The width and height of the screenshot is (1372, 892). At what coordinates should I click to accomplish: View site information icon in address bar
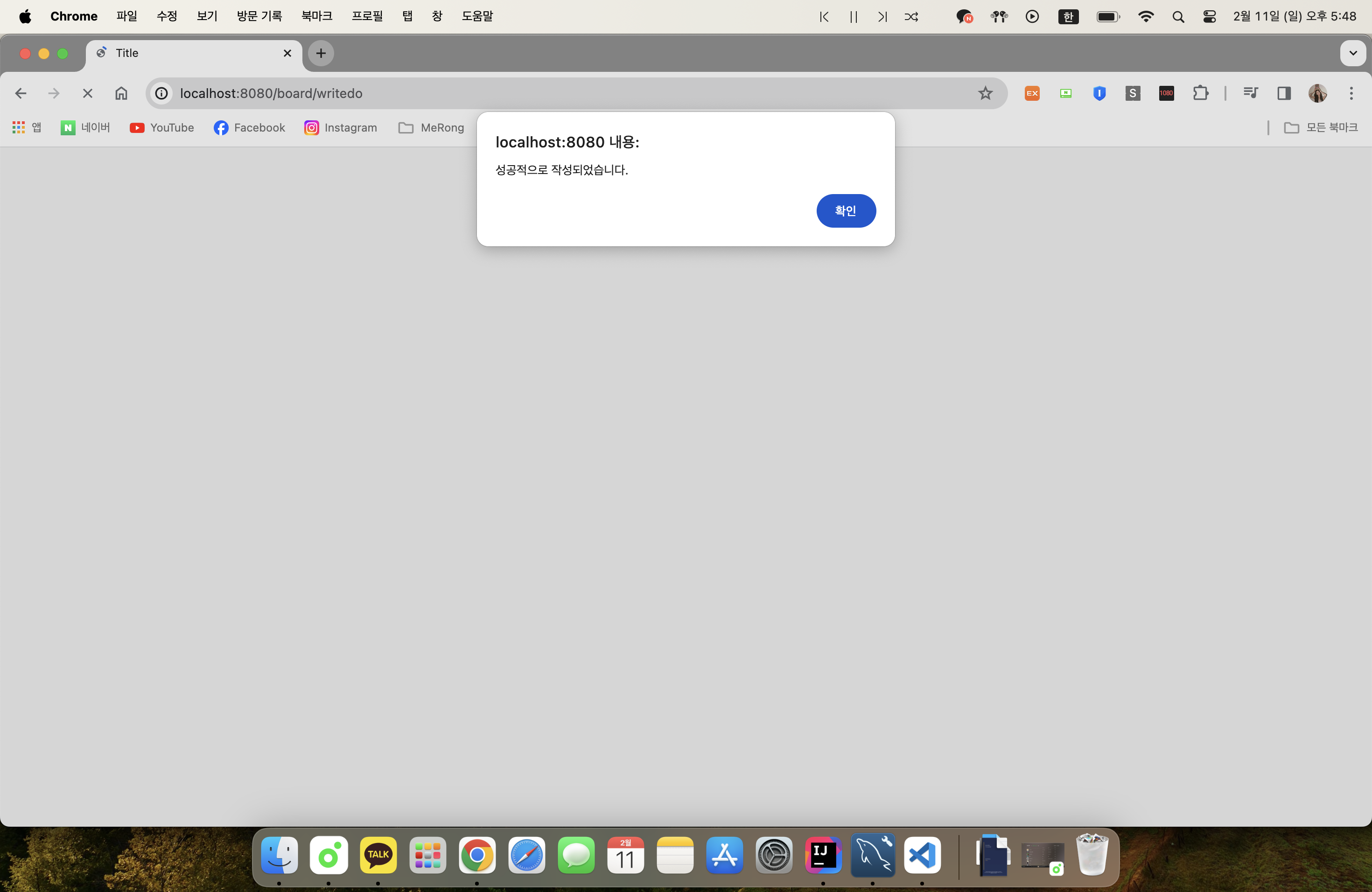[162, 93]
